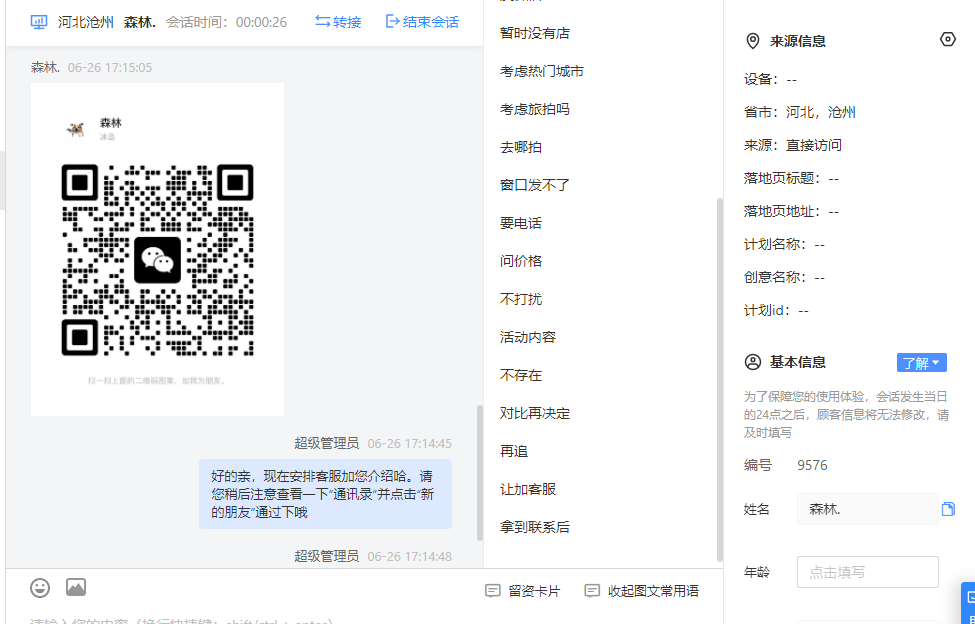Select quick reply 问价格
The width and height of the screenshot is (975, 624).
pyautogui.click(x=521, y=261)
